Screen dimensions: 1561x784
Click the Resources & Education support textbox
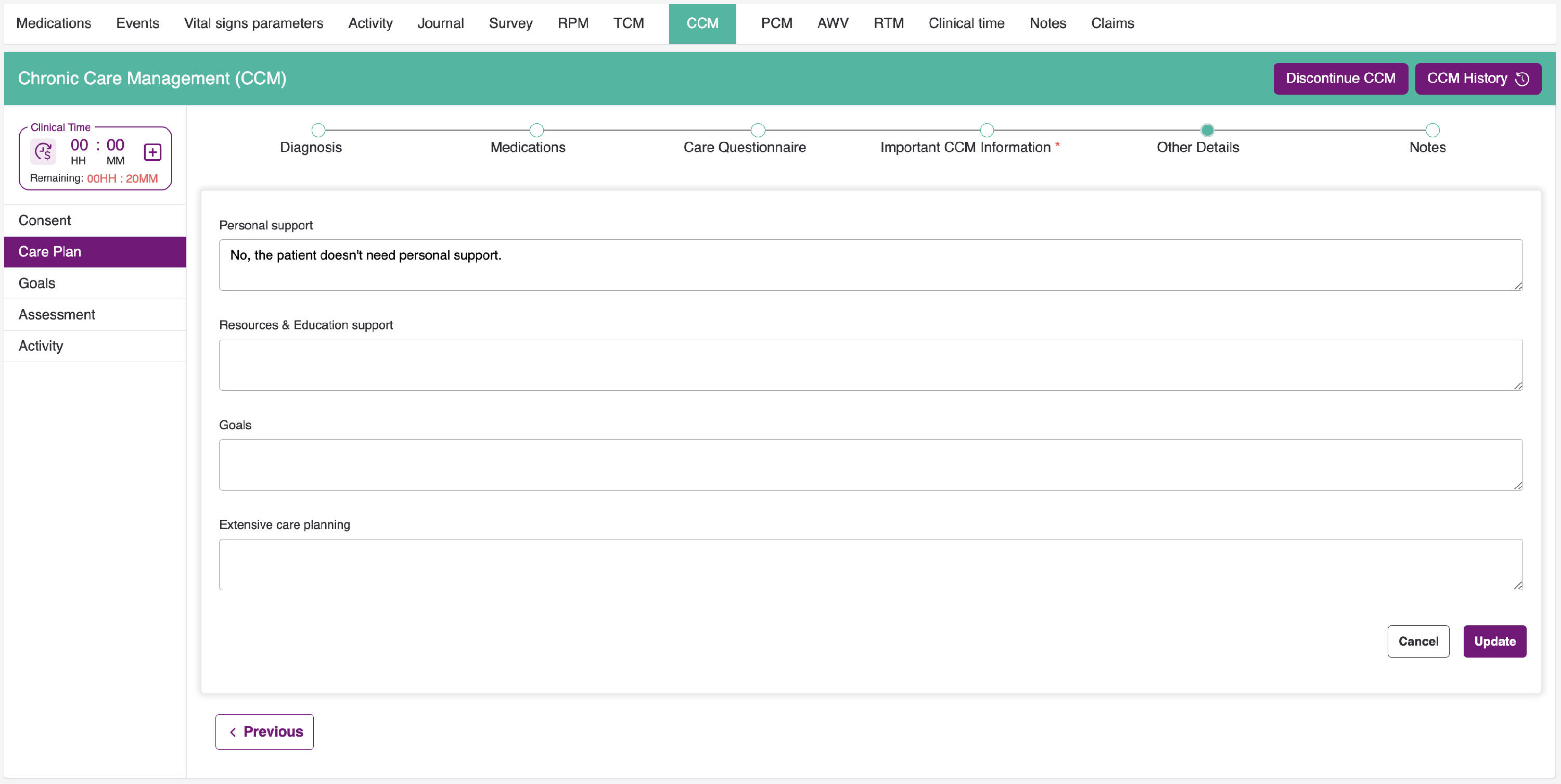[870, 365]
